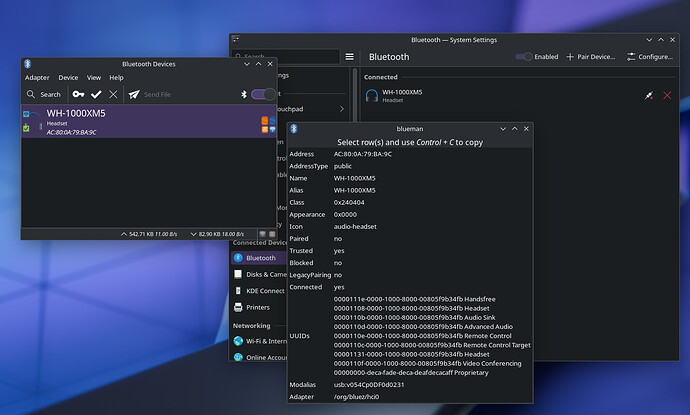Open the Device menu
Viewport: 690px width, 415px height.
(68, 77)
